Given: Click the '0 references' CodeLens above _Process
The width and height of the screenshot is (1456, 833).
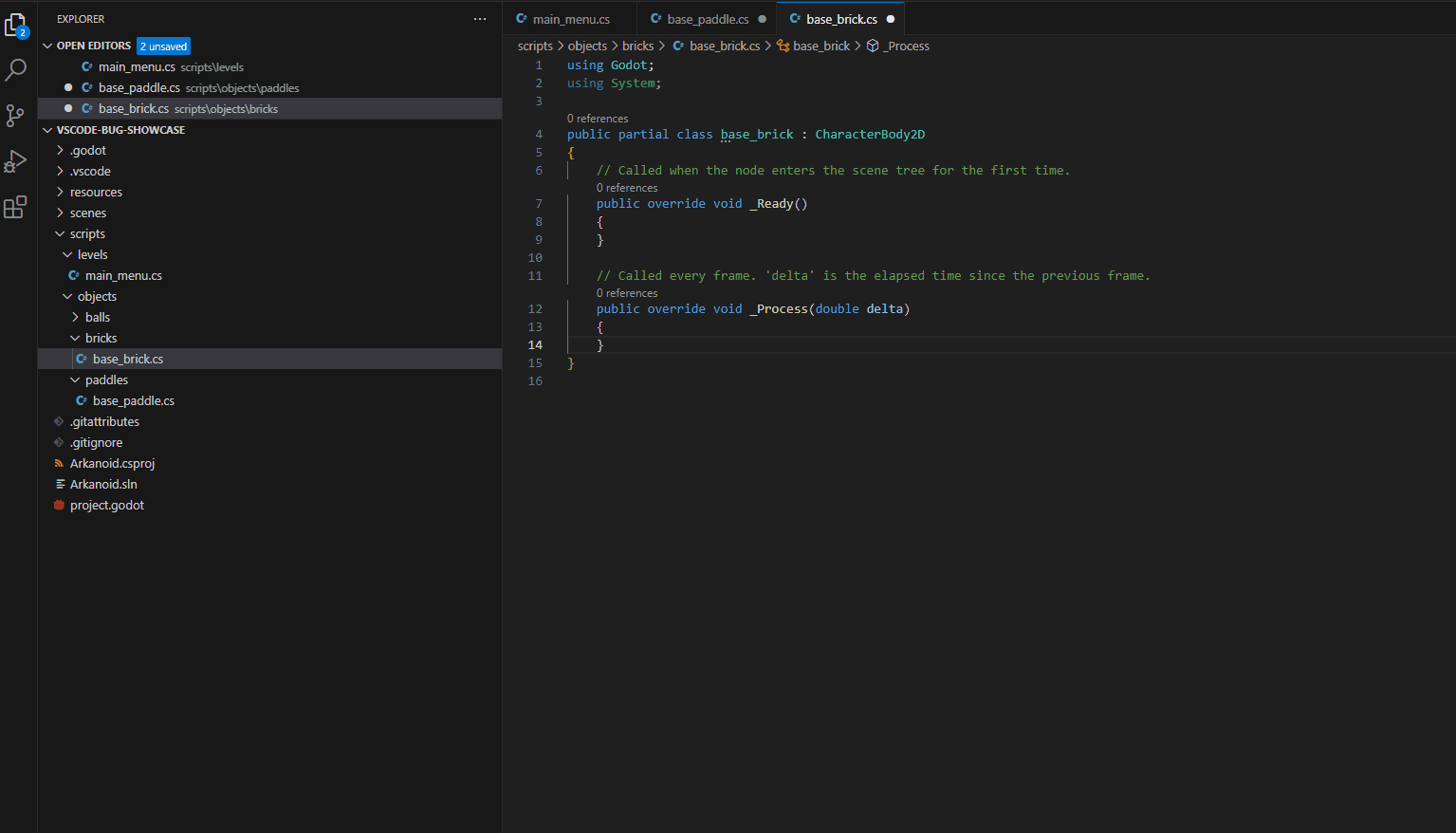Looking at the screenshot, I should click(626, 292).
